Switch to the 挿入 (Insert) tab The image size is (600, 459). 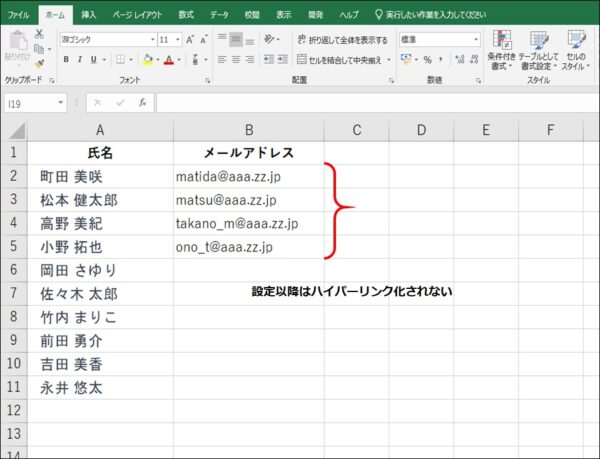coord(89,15)
